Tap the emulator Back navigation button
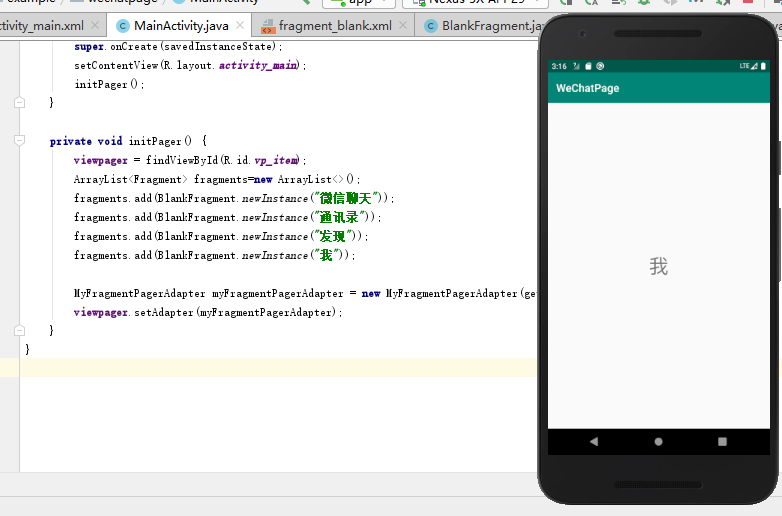782x516 pixels. (x=594, y=442)
